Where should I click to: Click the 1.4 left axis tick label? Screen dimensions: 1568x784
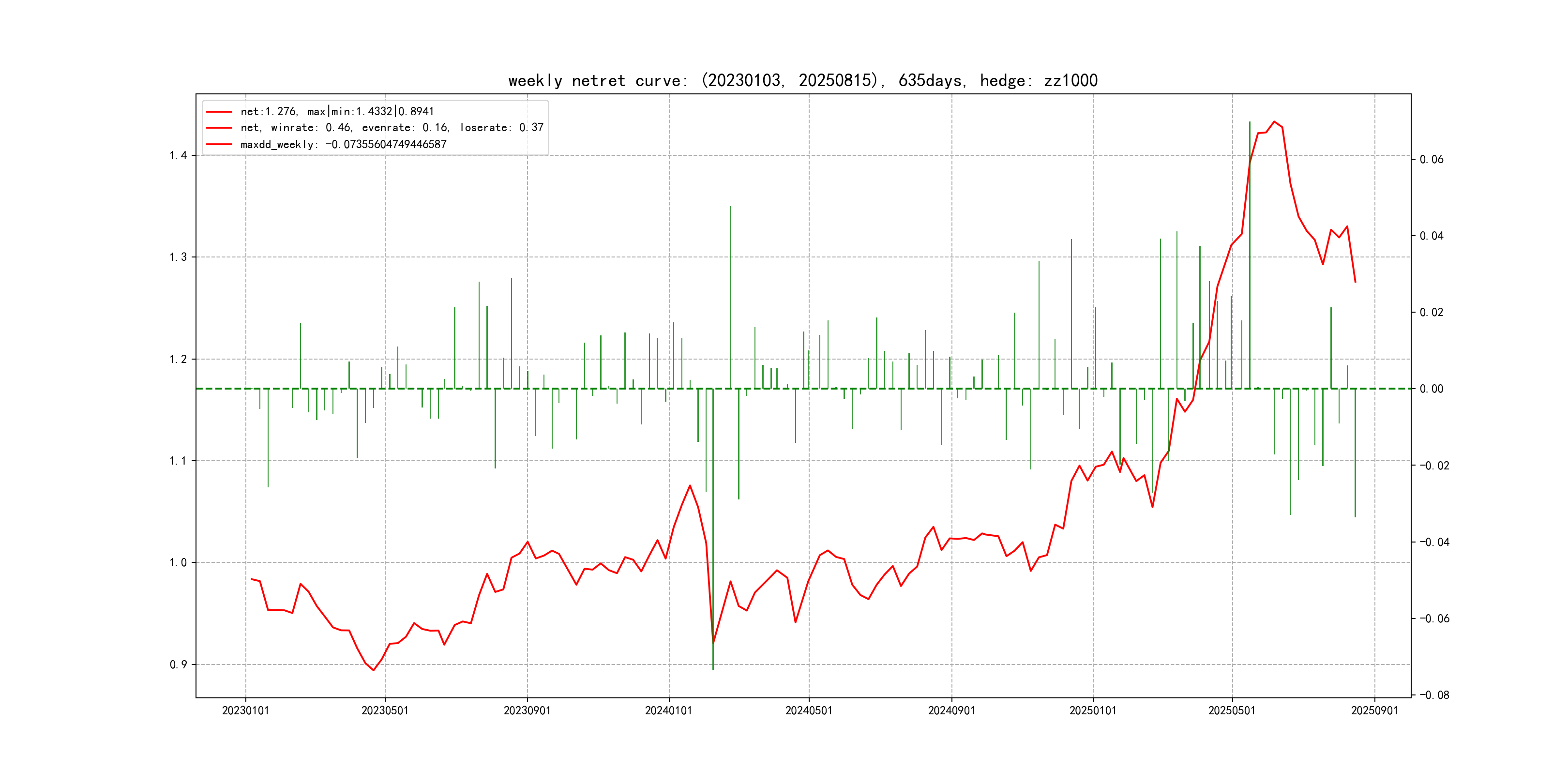(178, 156)
